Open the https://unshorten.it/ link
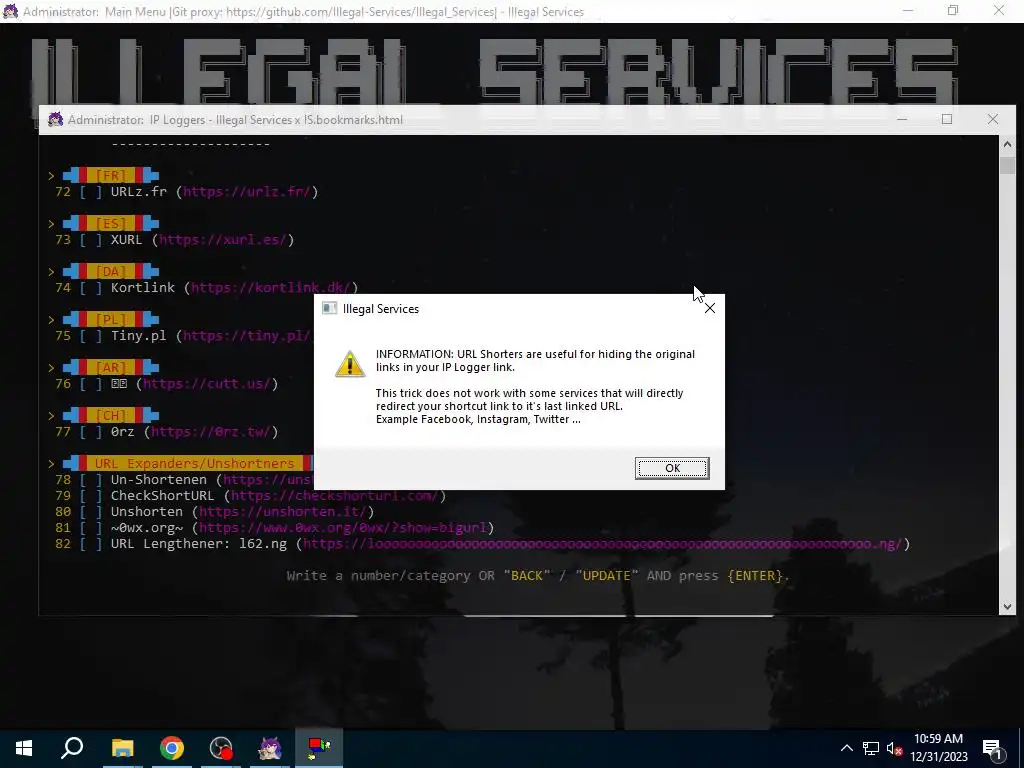 tap(283, 511)
